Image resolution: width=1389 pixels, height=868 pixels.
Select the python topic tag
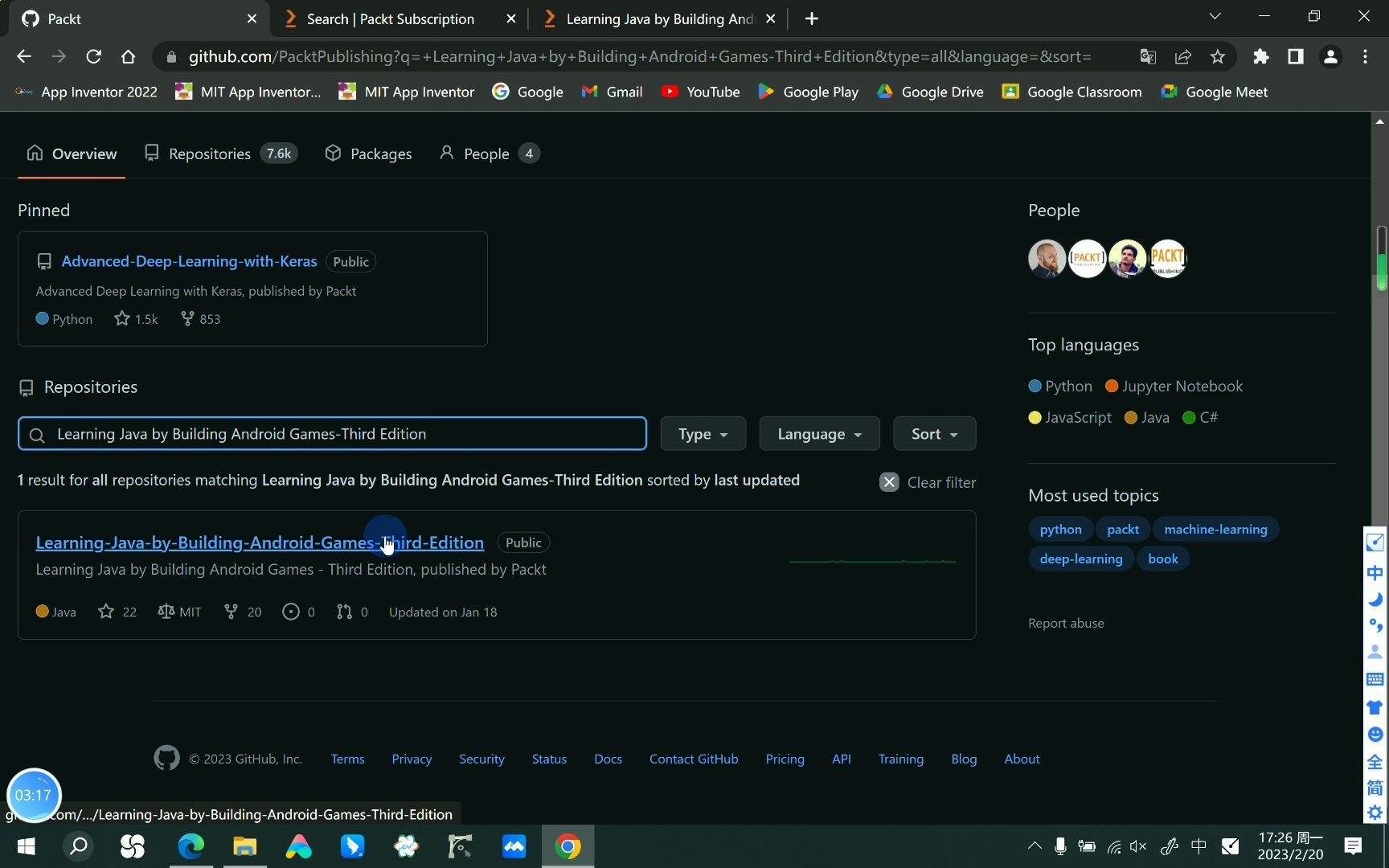point(1060,530)
